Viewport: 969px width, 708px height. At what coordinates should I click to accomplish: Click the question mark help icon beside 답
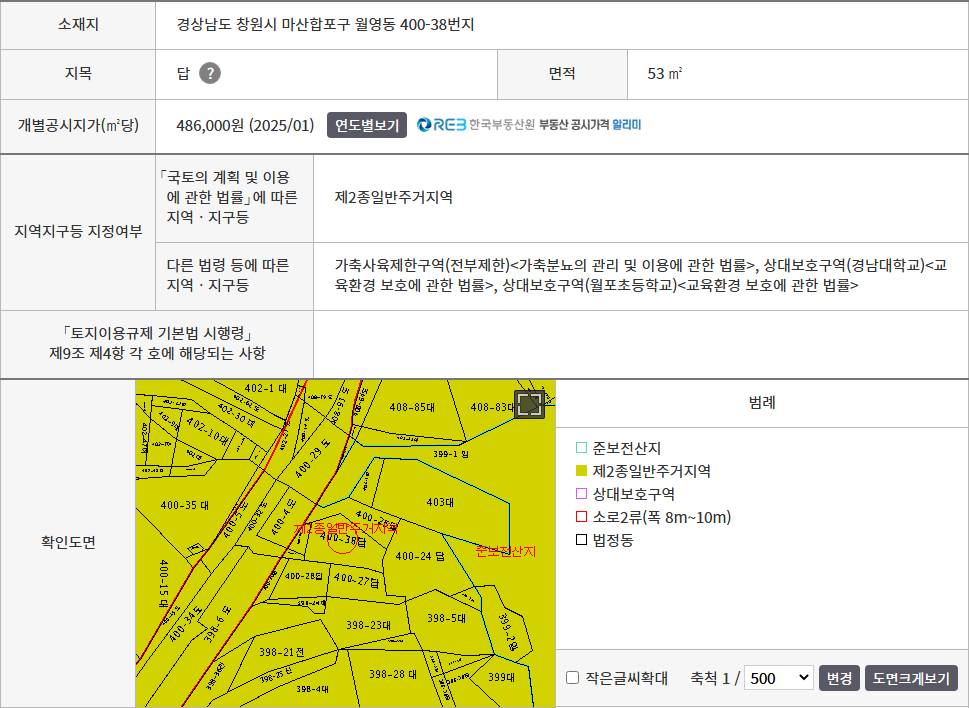209,74
